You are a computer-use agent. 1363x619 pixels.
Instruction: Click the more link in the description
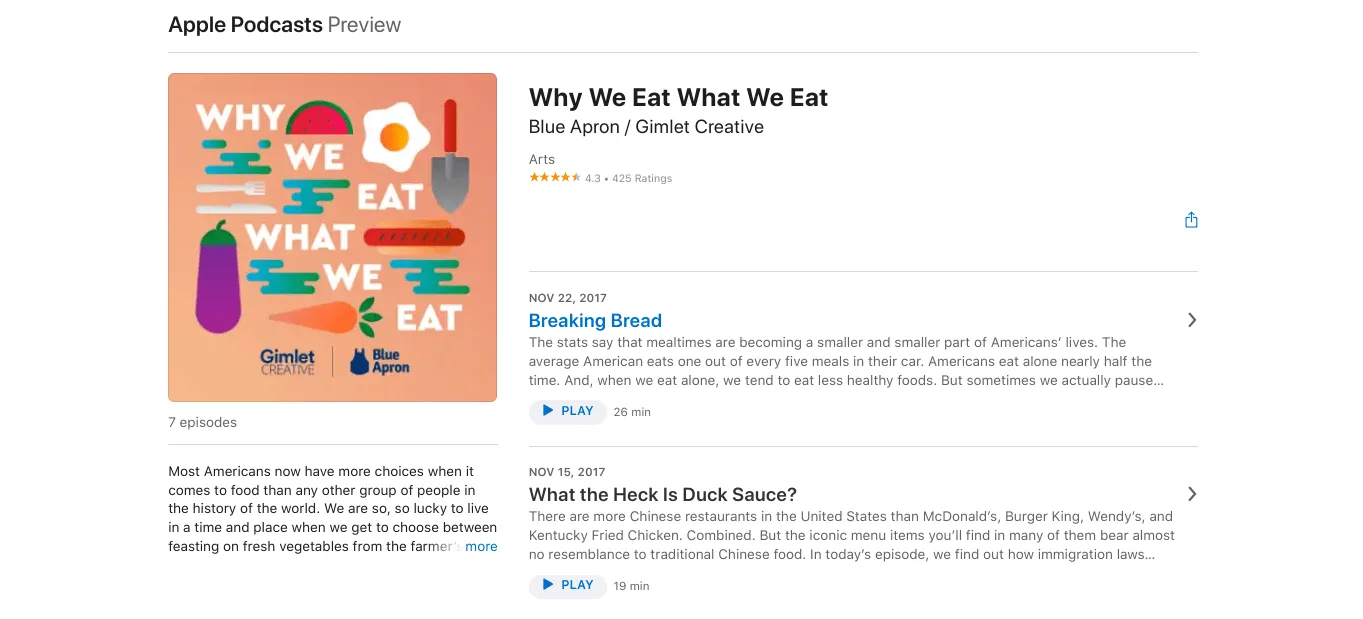tap(481, 546)
